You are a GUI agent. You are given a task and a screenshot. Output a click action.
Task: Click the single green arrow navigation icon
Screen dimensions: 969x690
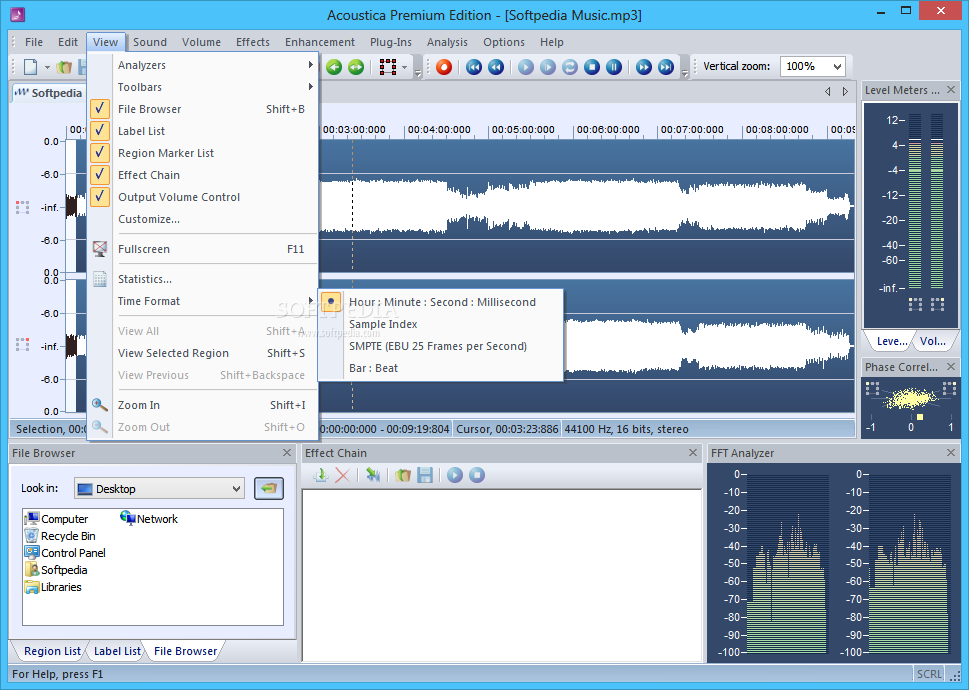(x=334, y=67)
